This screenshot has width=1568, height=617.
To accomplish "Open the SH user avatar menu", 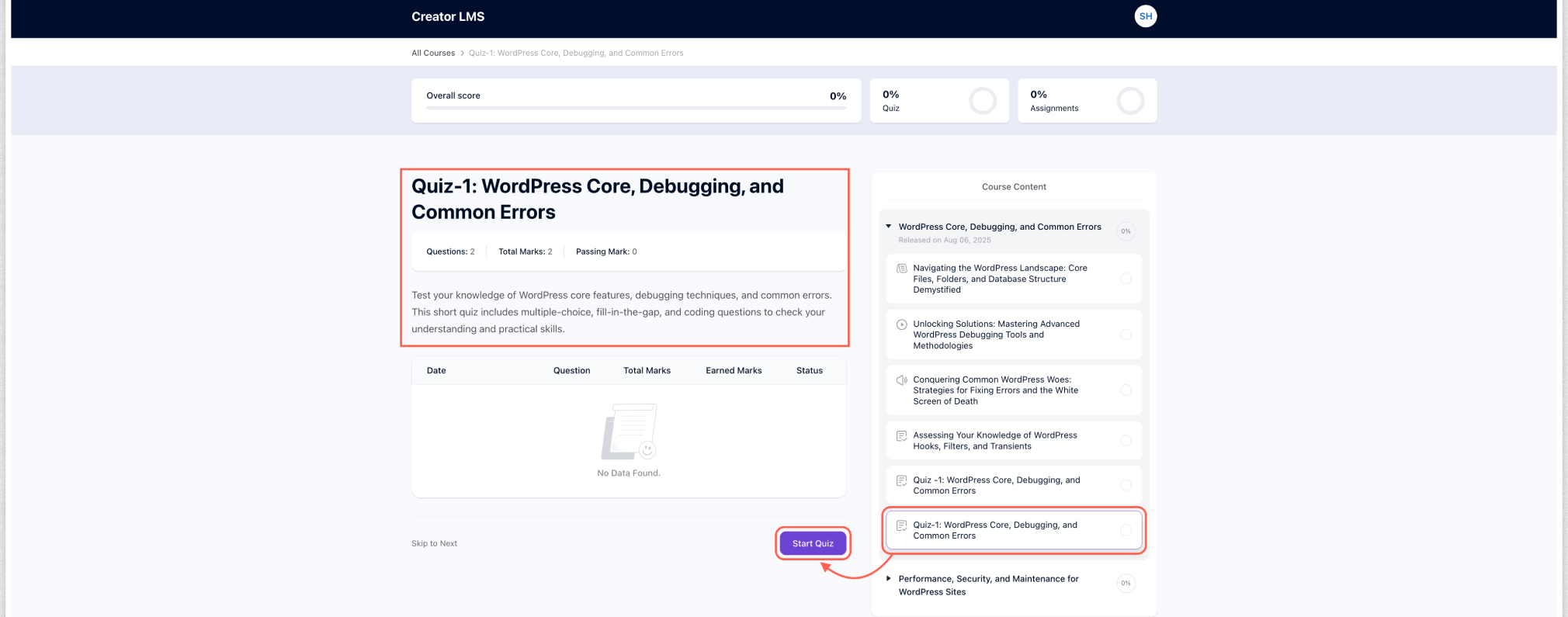I will 1145,16.
